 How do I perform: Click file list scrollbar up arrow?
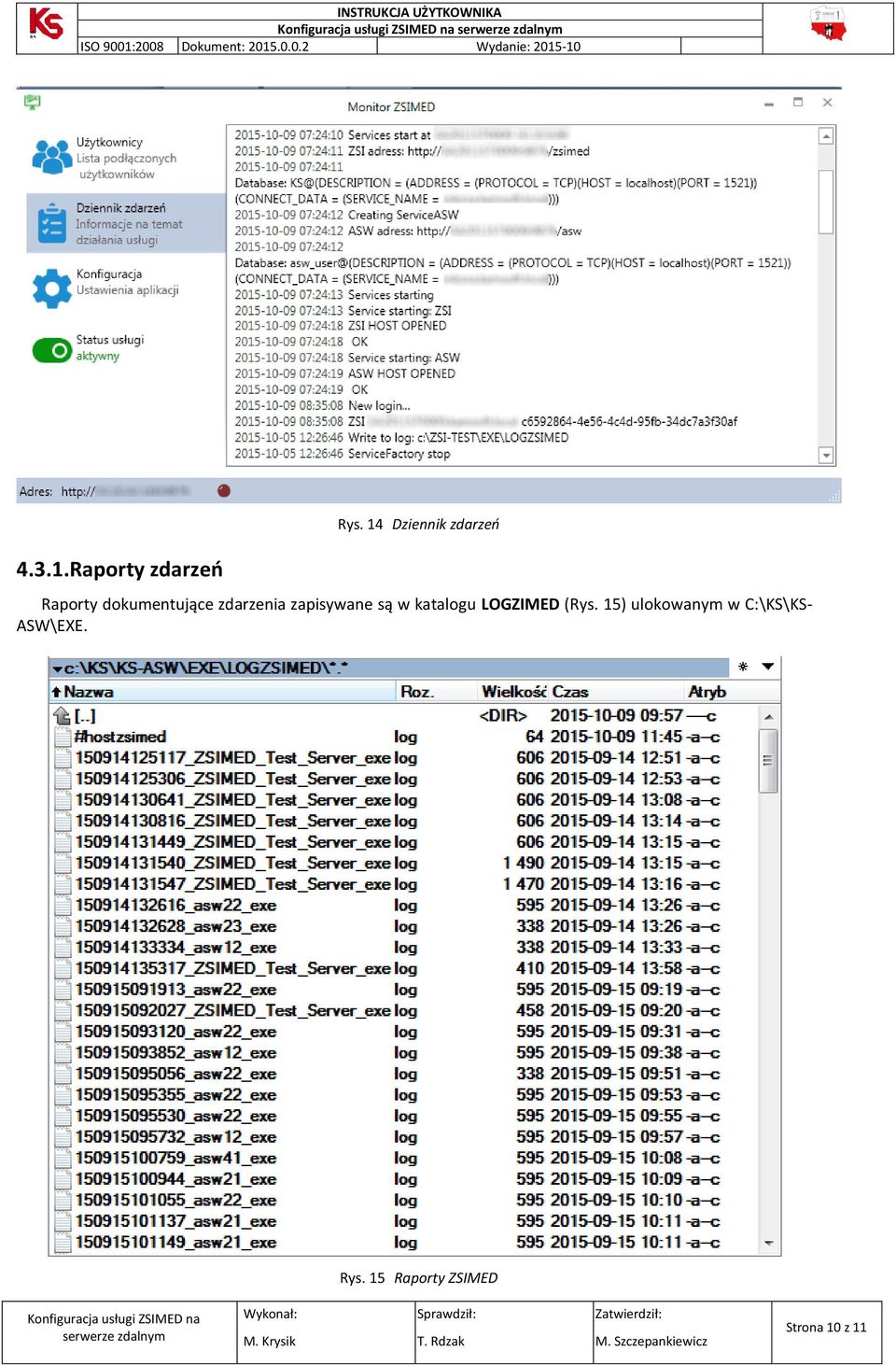click(769, 717)
